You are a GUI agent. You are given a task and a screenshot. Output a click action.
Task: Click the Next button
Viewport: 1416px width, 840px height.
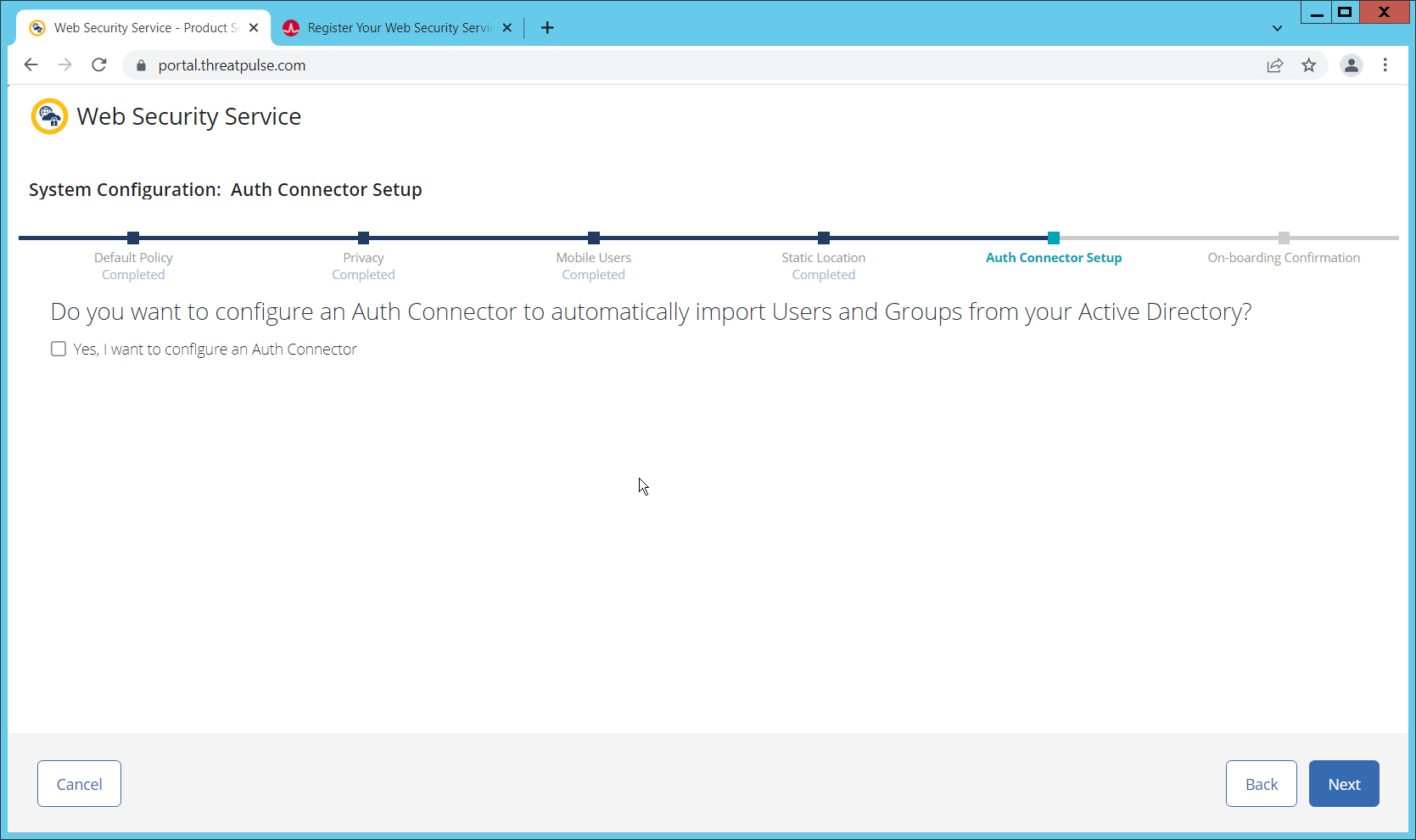tap(1343, 784)
